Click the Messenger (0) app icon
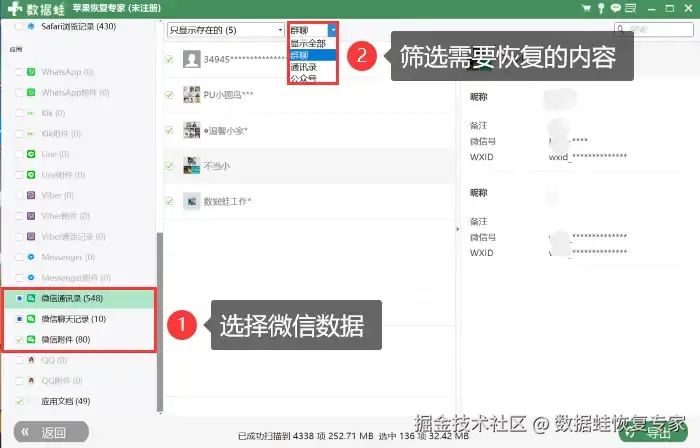The image size is (700, 448). point(31,257)
